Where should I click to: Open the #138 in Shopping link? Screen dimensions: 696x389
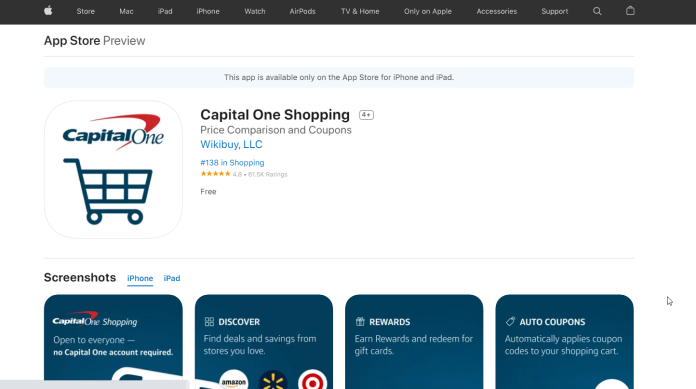click(232, 163)
